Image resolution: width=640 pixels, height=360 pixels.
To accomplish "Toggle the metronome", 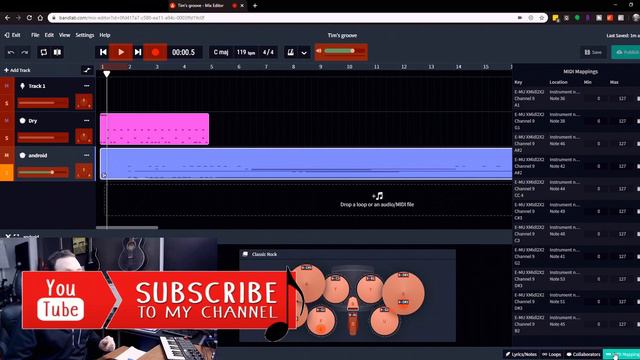I will (x=291, y=52).
